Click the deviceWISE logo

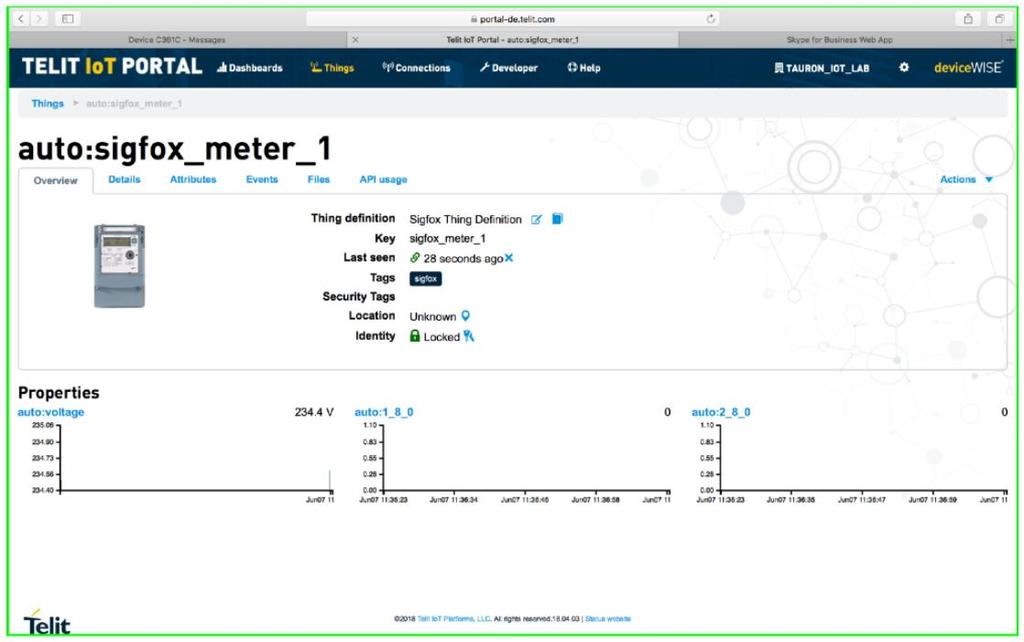968,67
